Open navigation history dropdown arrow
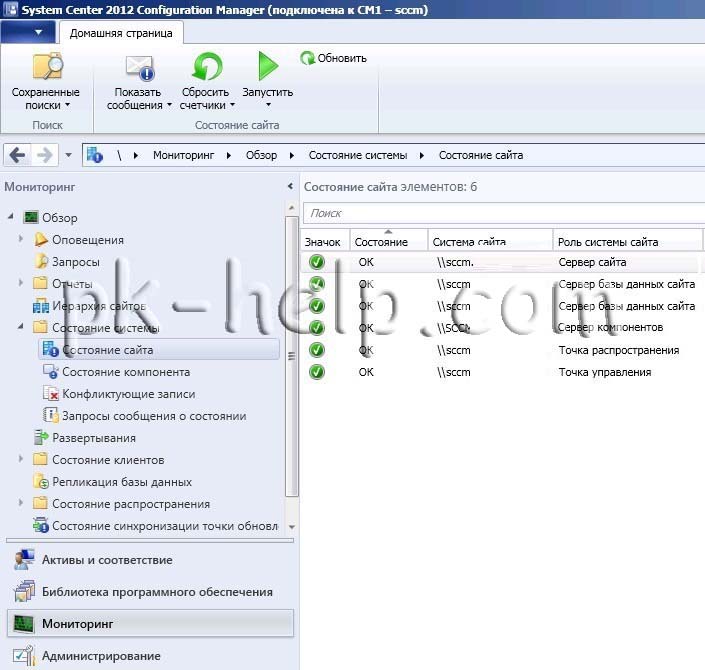The height and width of the screenshot is (670, 705). 68,155
